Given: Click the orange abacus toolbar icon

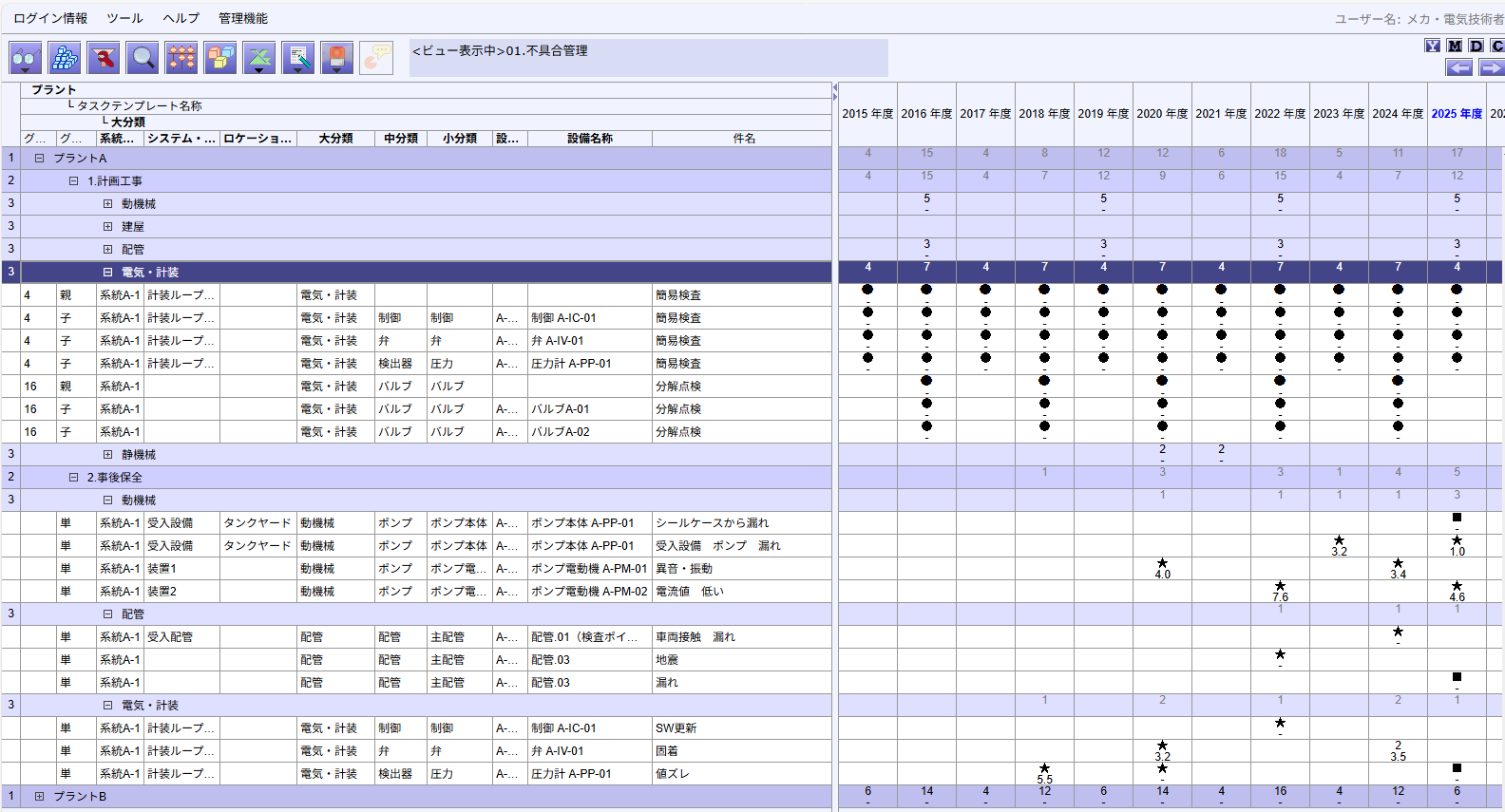Looking at the screenshot, I should (181, 58).
